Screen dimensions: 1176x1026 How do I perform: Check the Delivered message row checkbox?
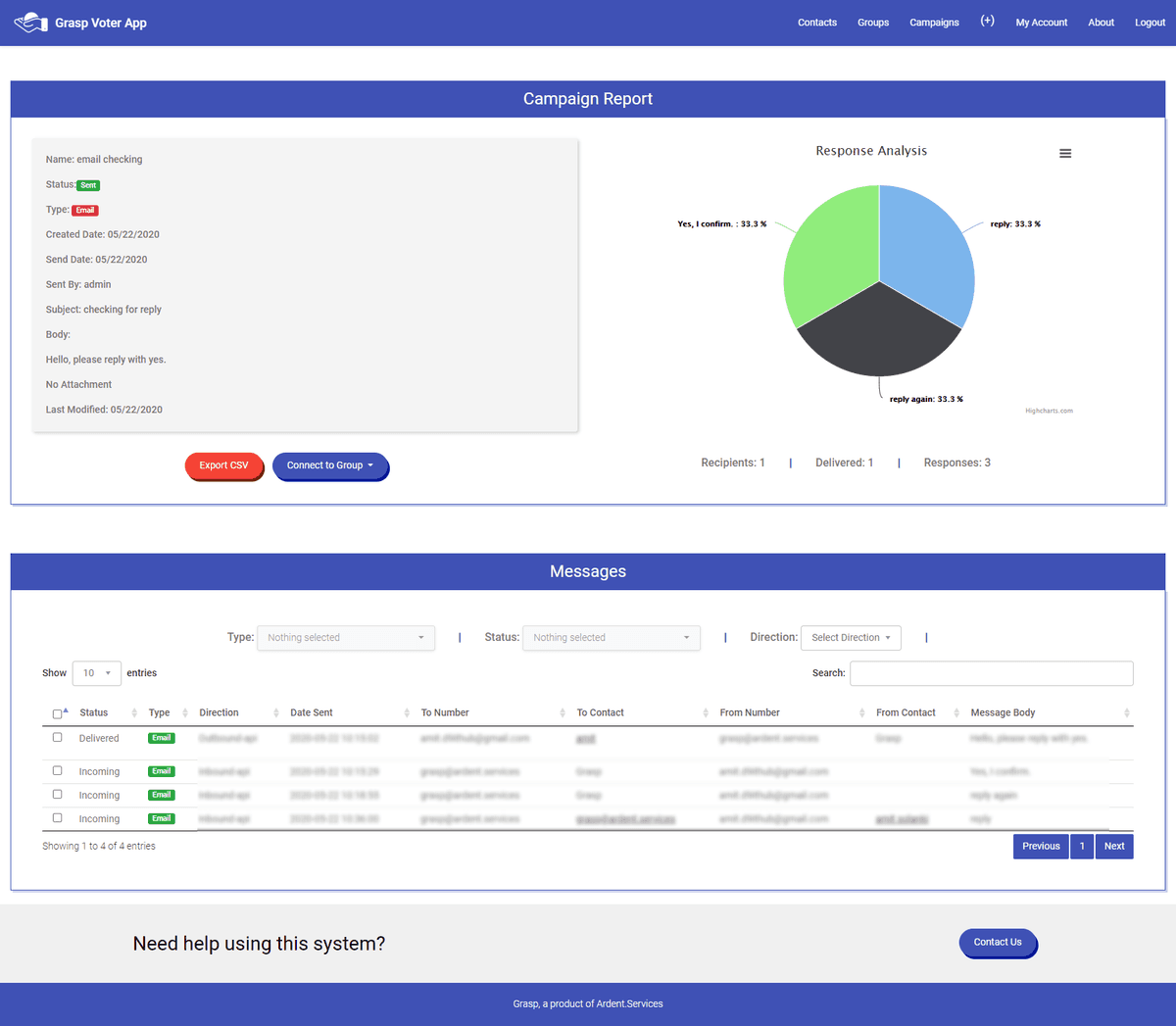[x=57, y=737]
